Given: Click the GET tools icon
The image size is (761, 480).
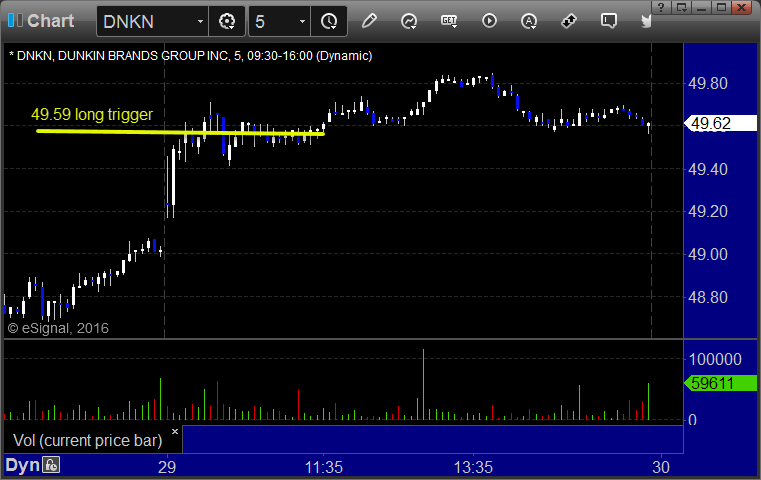Looking at the screenshot, I should tap(449, 21).
